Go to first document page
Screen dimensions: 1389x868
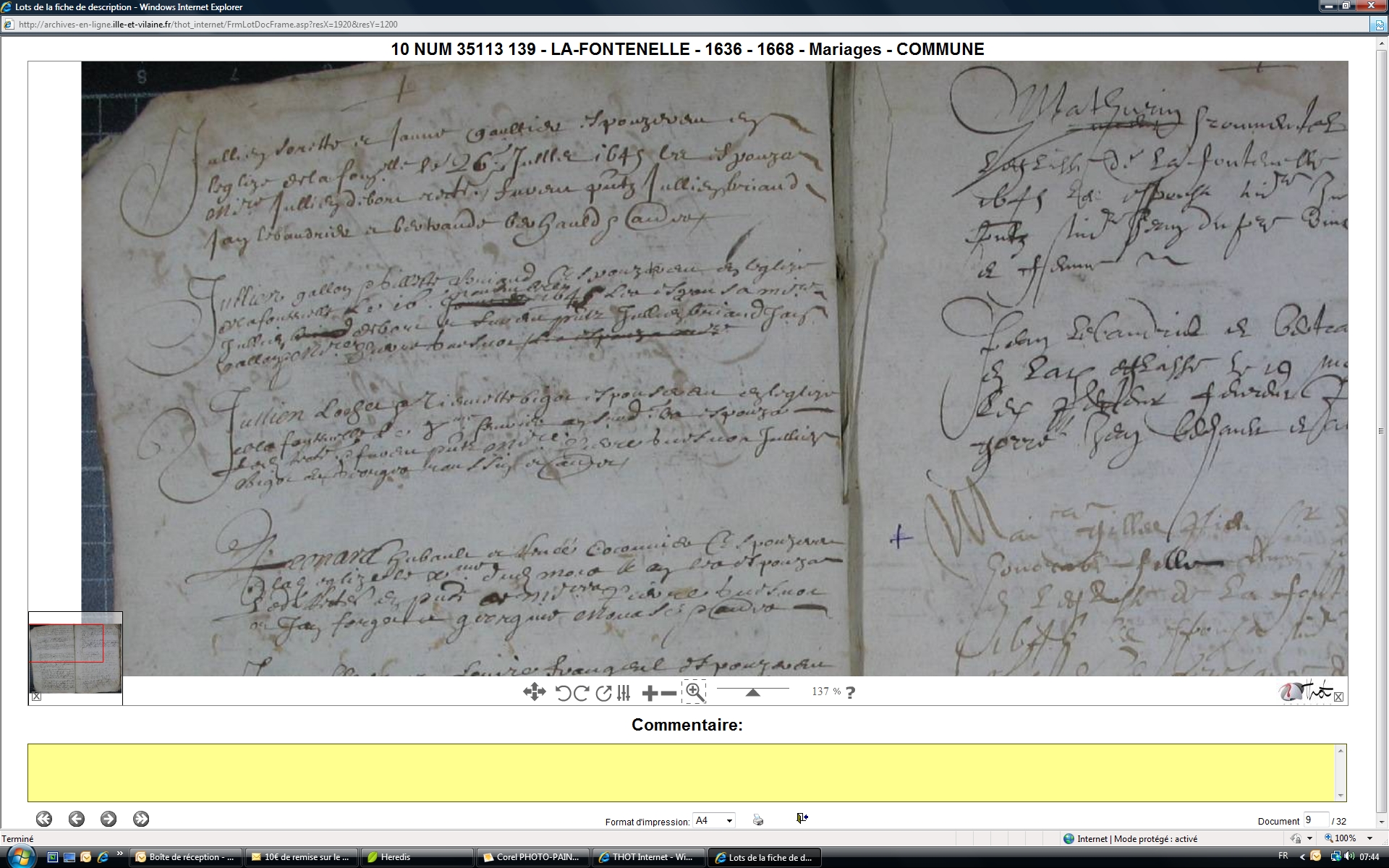(x=44, y=819)
